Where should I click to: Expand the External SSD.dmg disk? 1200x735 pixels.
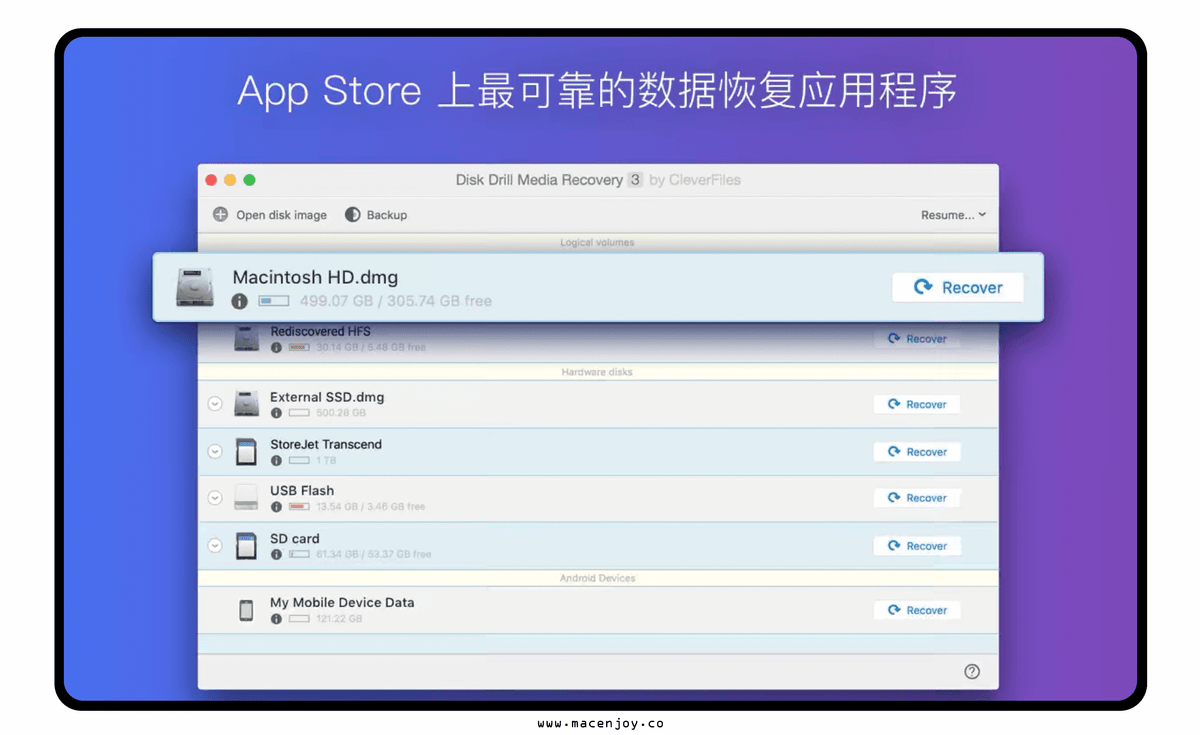pos(214,404)
